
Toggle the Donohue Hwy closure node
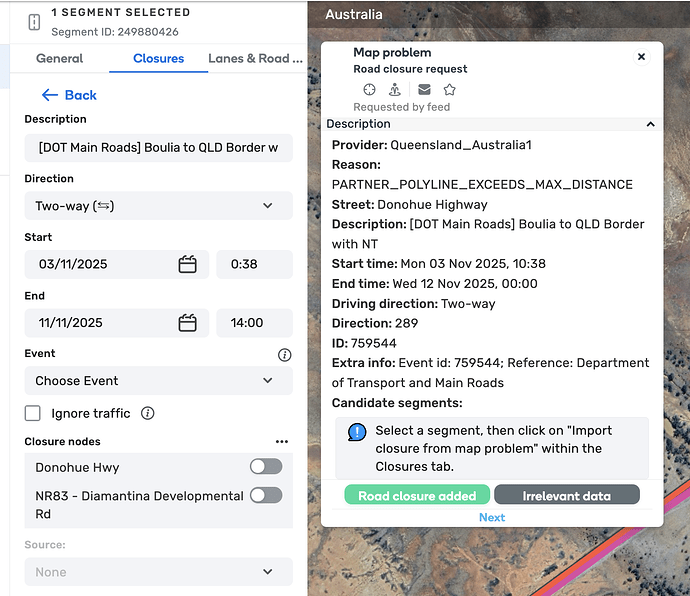[266, 467]
